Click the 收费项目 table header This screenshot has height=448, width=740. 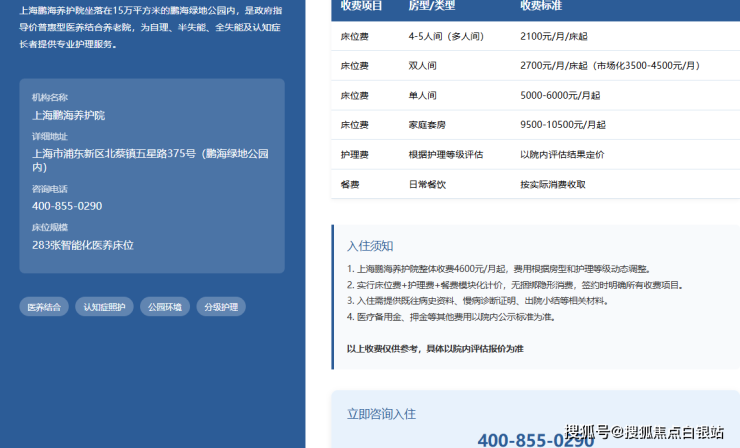pos(362,6)
